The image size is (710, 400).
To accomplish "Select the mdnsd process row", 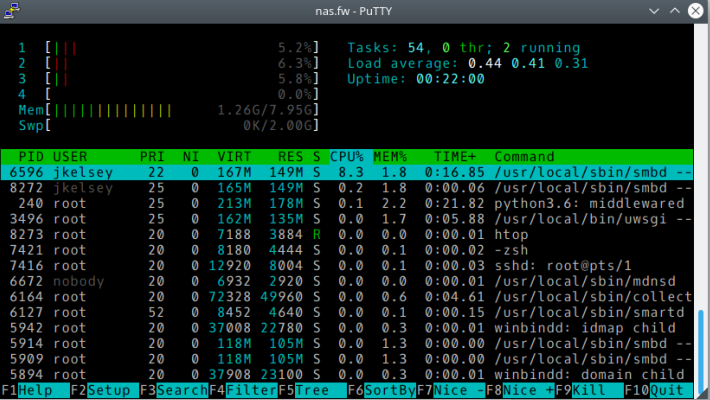I will pyautogui.click(x=347, y=281).
